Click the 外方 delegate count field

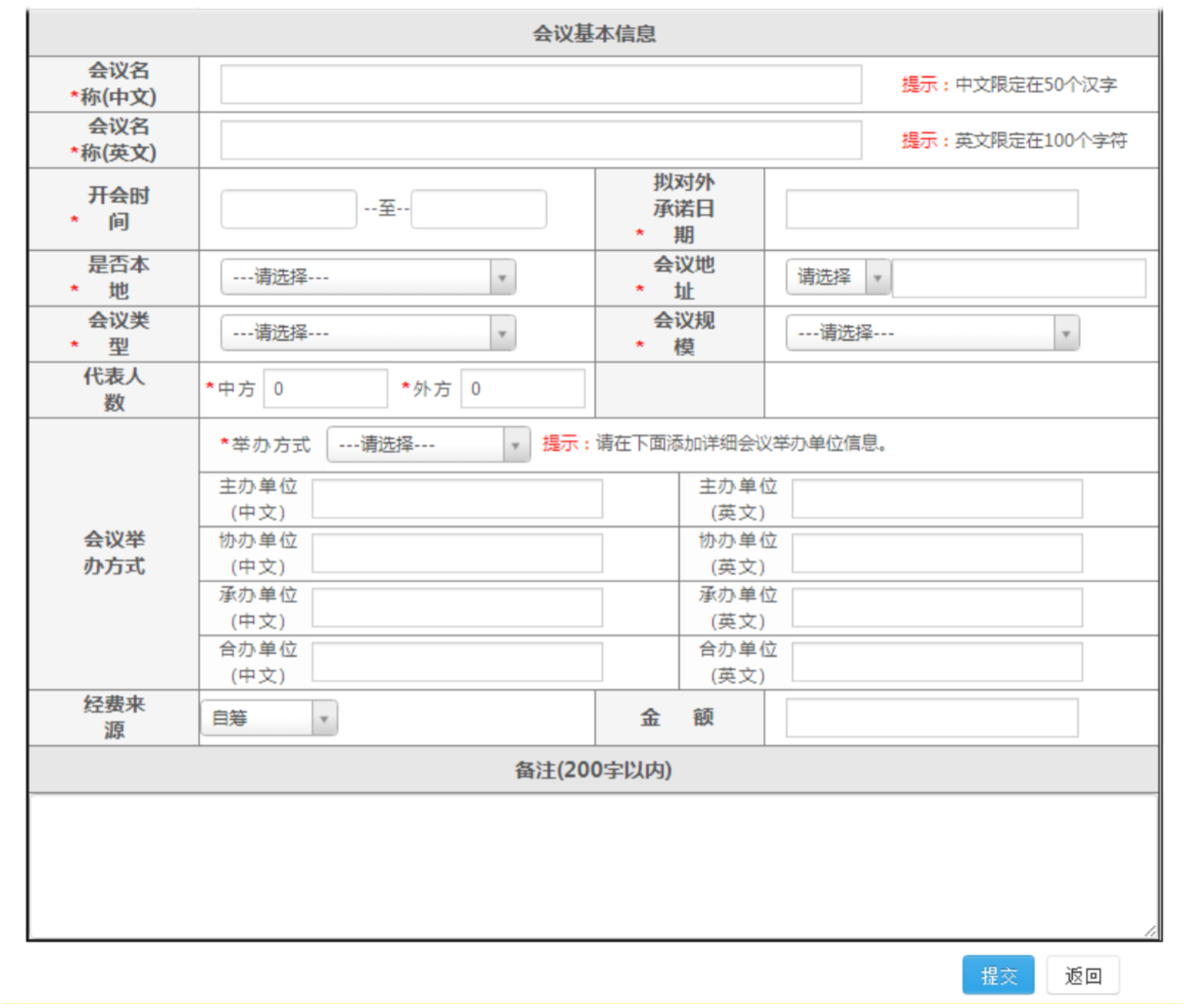click(x=522, y=388)
